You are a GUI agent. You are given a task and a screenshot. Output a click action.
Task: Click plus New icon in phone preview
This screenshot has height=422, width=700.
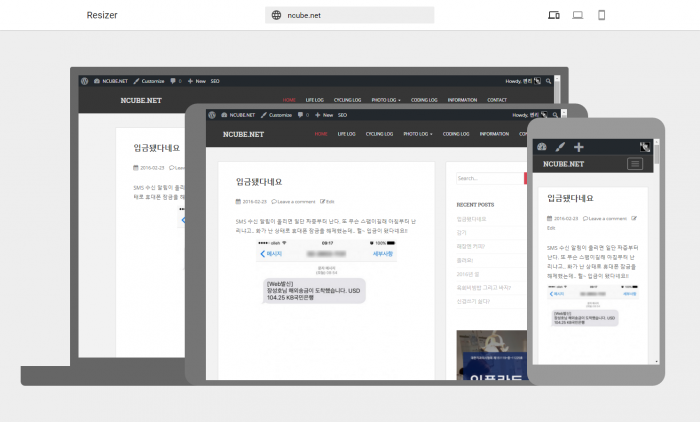579,147
